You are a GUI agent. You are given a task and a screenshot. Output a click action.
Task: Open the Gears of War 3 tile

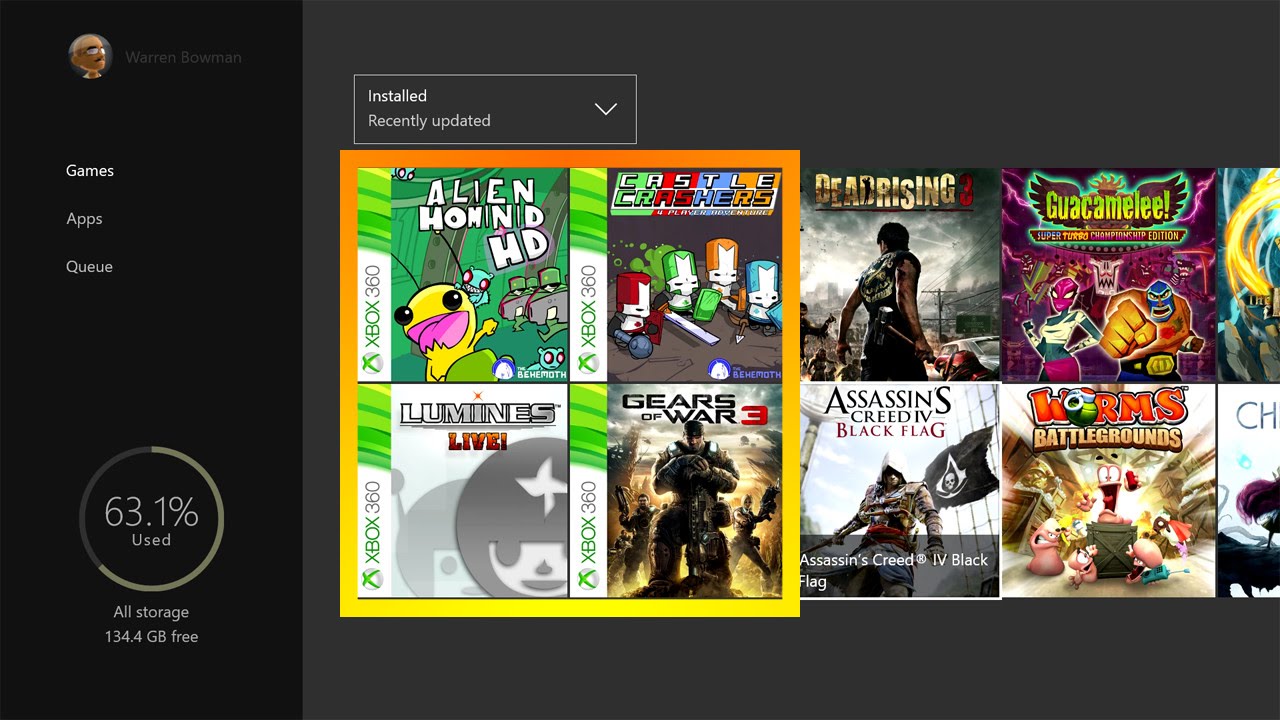pos(676,491)
